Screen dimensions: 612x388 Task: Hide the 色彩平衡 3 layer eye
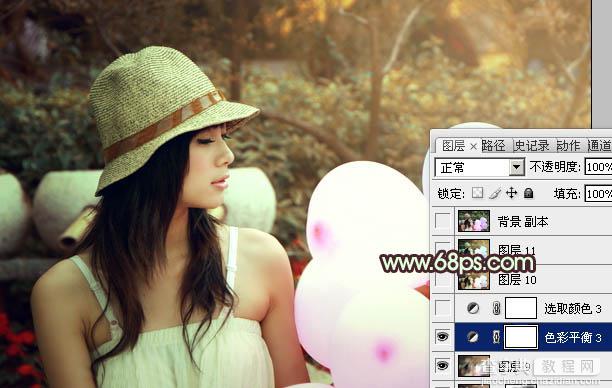point(442,336)
